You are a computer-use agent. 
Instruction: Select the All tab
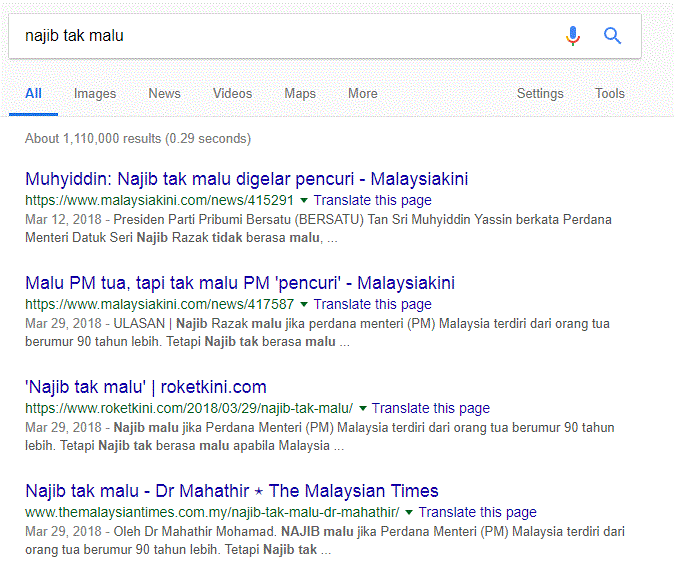point(33,93)
